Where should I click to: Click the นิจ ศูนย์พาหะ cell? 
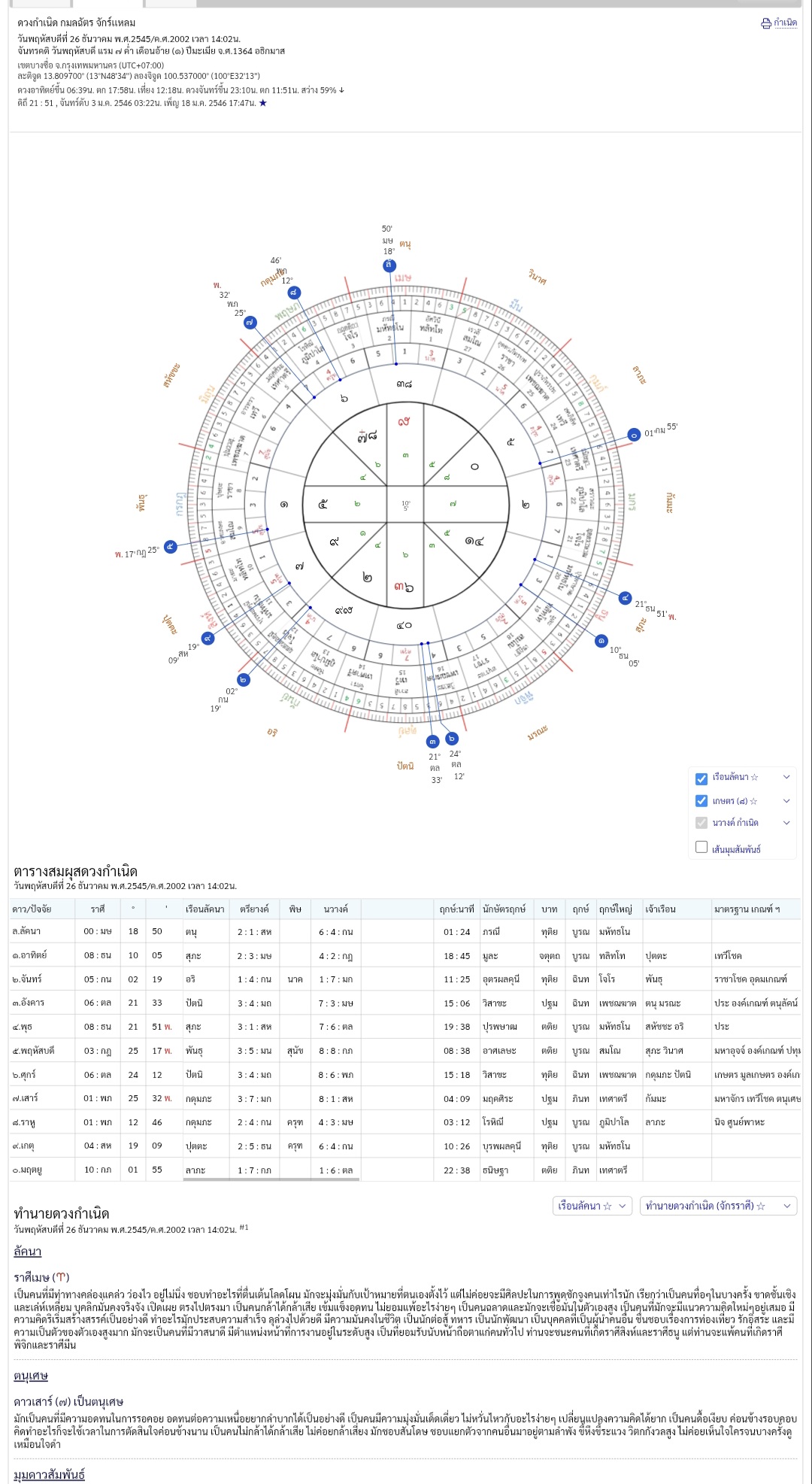(x=739, y=1122)
